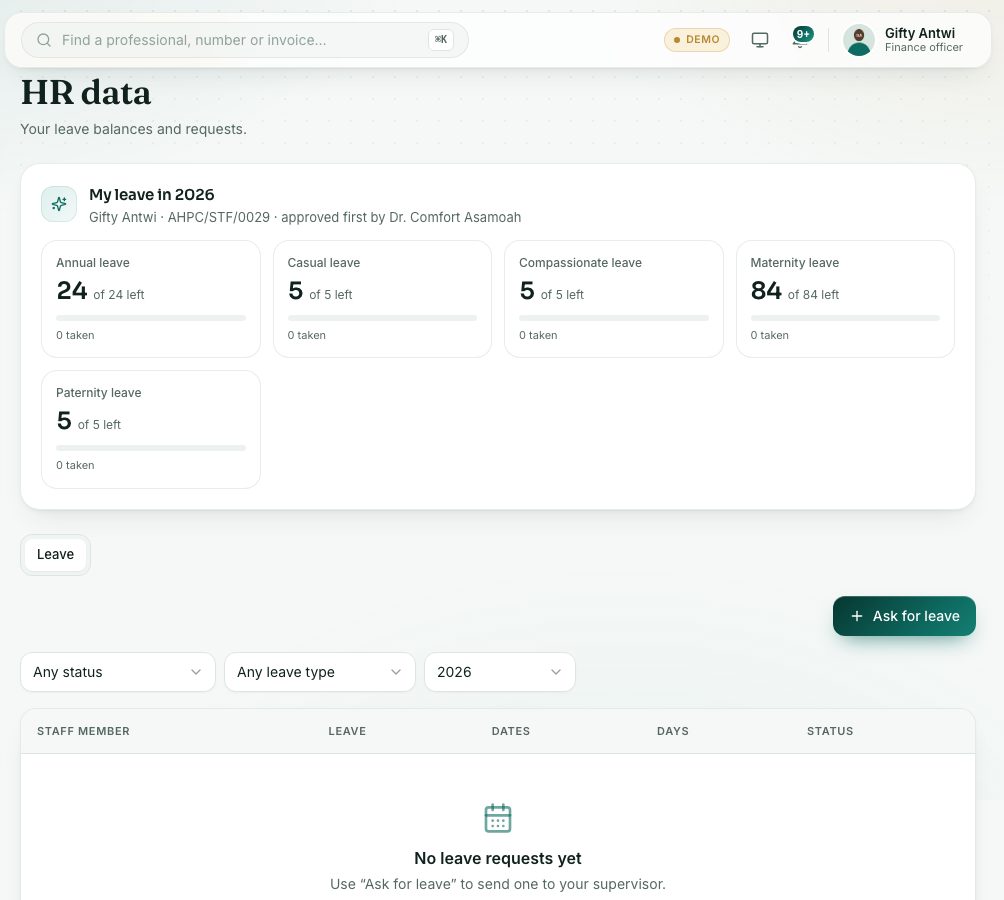Click the '84 of 84 left' maternity balance
The image size is (1004, 900).
point(795,291)
